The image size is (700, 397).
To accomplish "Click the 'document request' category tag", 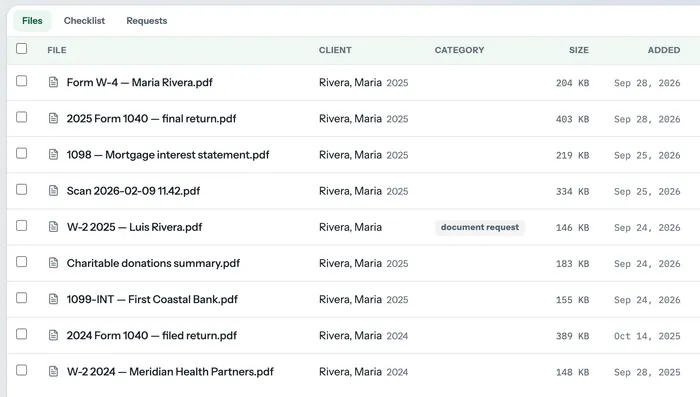I will click(480, 227).
